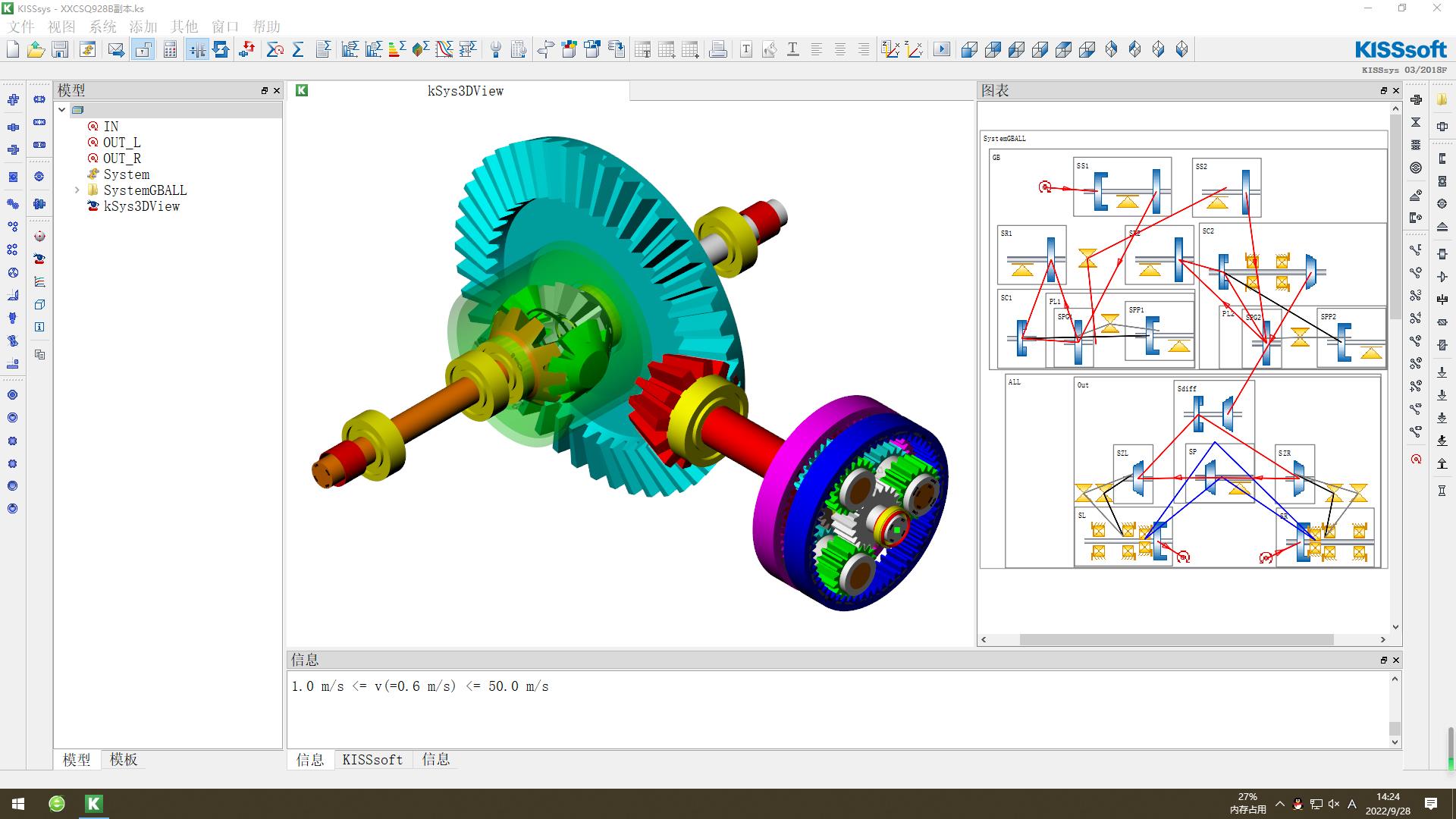
Task: Select the last diamond isometric view icon
Action: pyautogui.click(x=1181, y=50)
